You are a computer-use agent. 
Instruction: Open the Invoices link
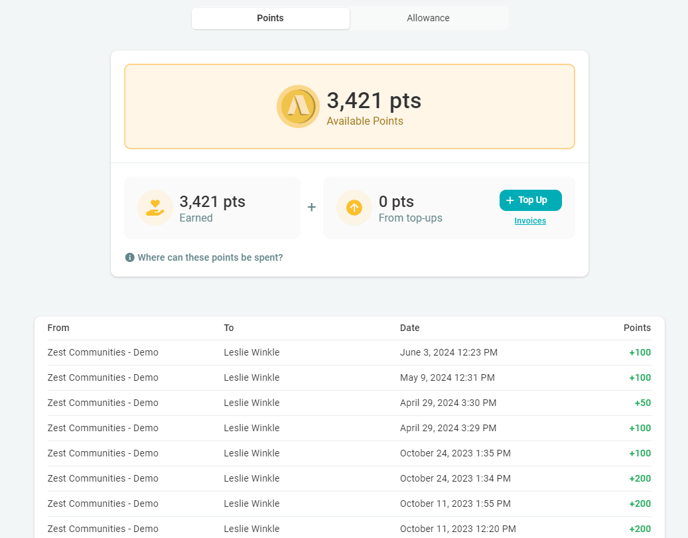(x=530, y=221)
